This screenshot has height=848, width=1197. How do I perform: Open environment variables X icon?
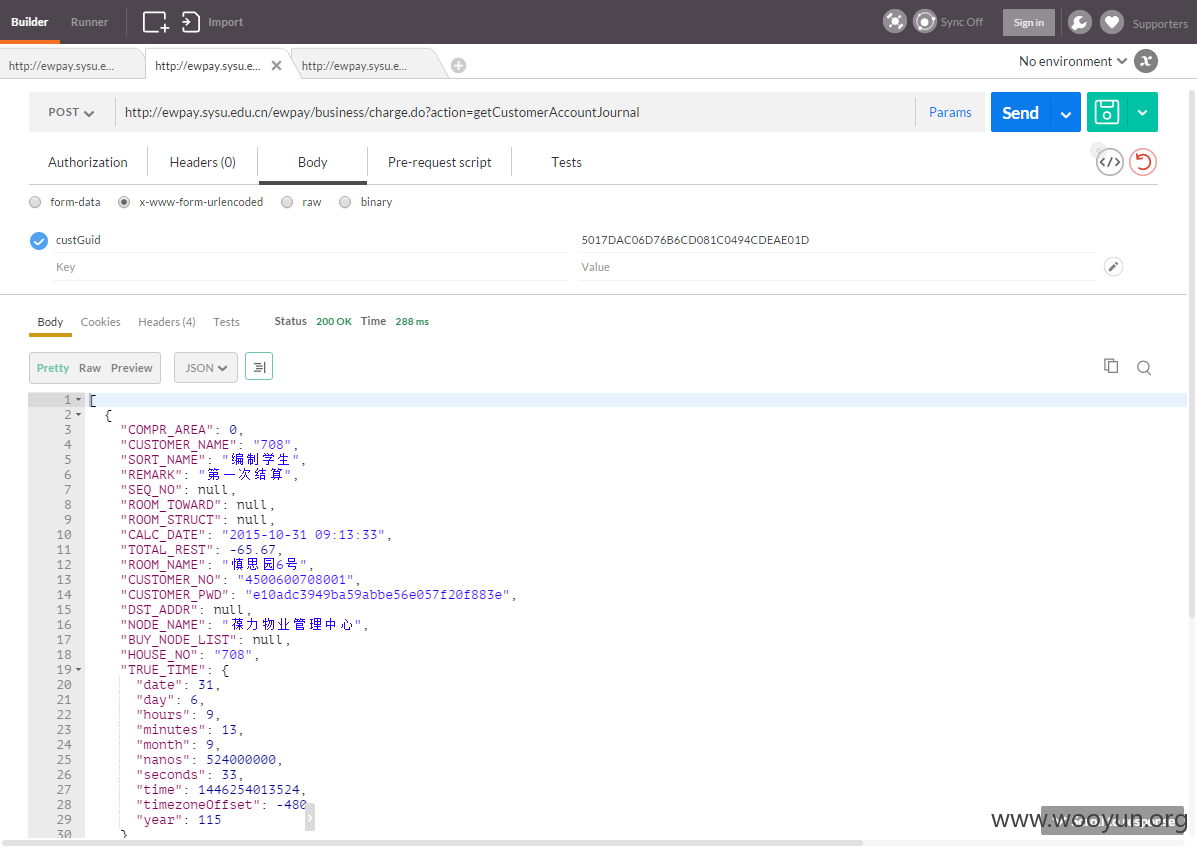point(1146,61)
